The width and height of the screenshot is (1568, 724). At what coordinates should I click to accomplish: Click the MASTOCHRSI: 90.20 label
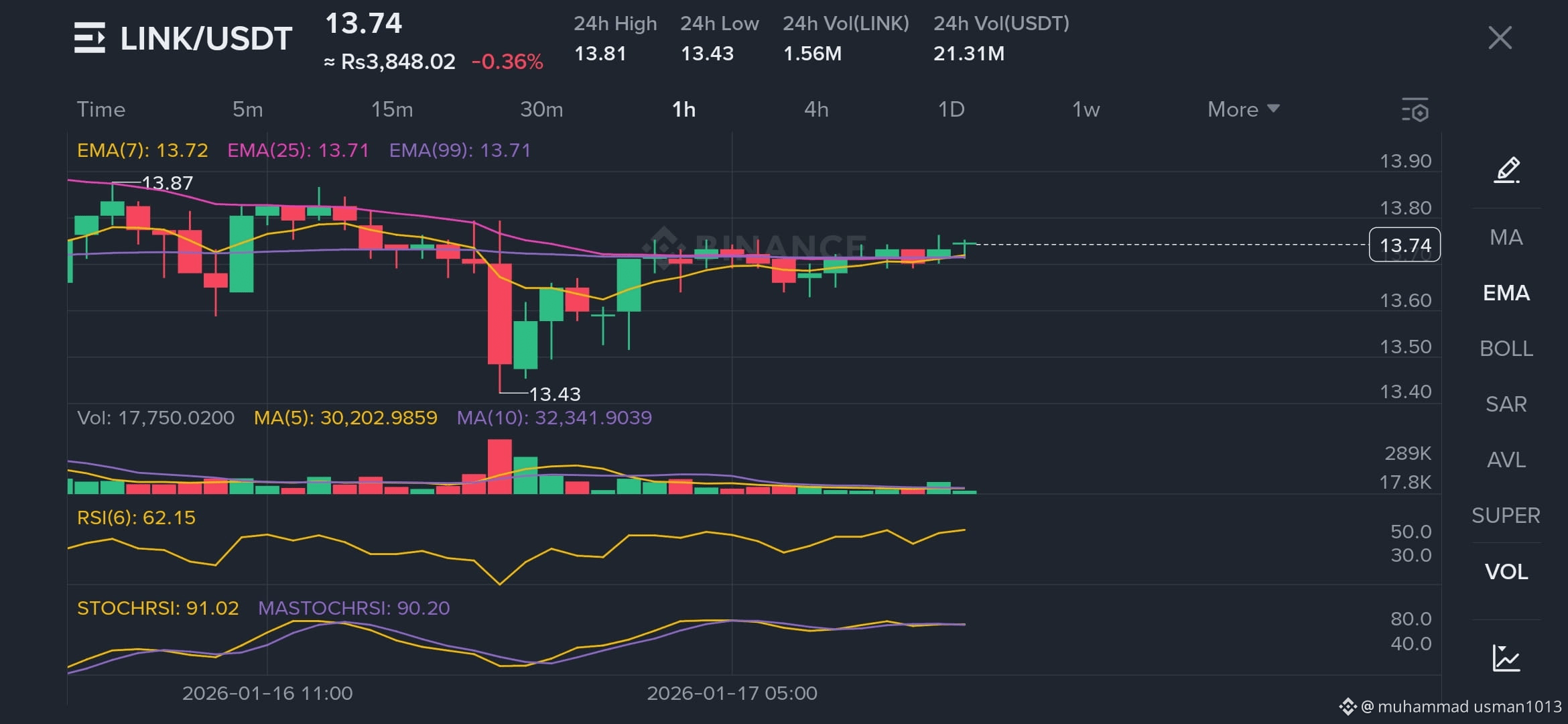[354, 608]
